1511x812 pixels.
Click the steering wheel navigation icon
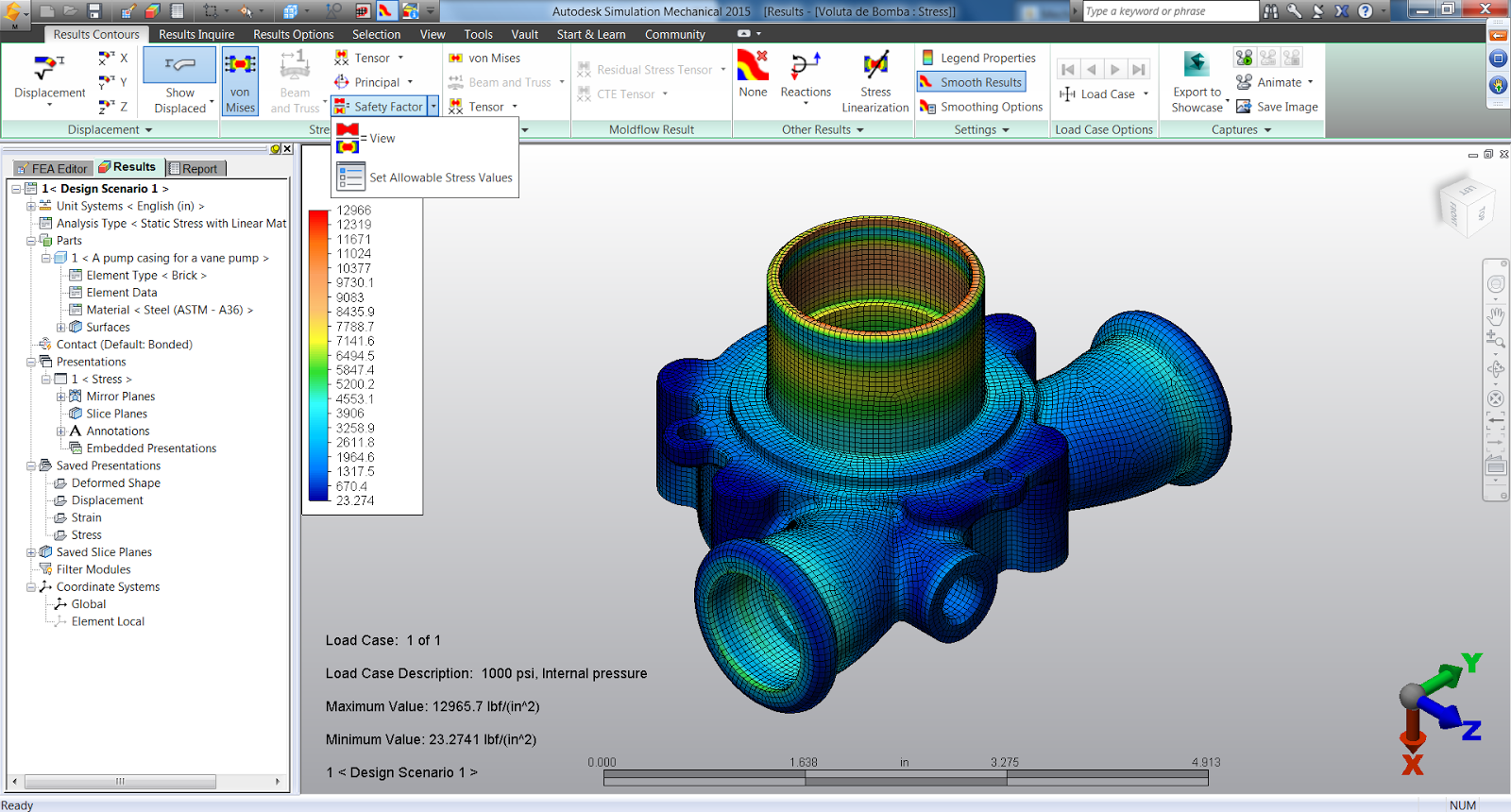tap(1496, 284)
